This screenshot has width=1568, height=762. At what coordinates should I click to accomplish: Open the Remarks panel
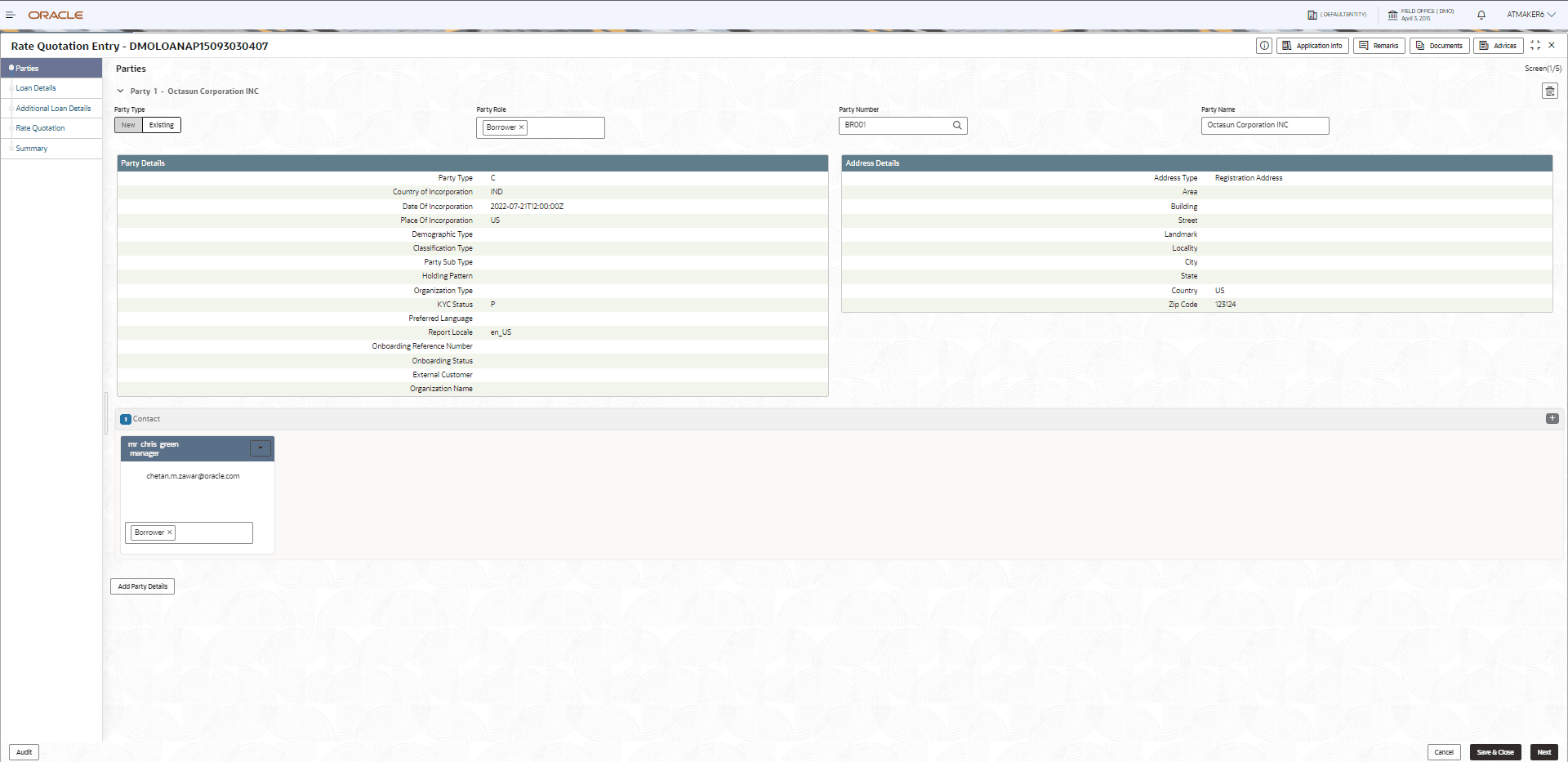1379,46
